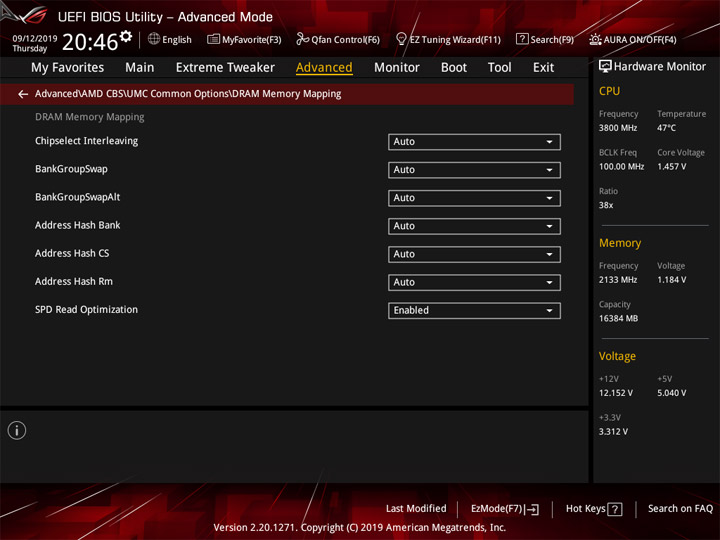Click the Hardware Monitor screen icon
Image resolution: width=720 pixels, height=540 pixels.
tap(605, 67)
